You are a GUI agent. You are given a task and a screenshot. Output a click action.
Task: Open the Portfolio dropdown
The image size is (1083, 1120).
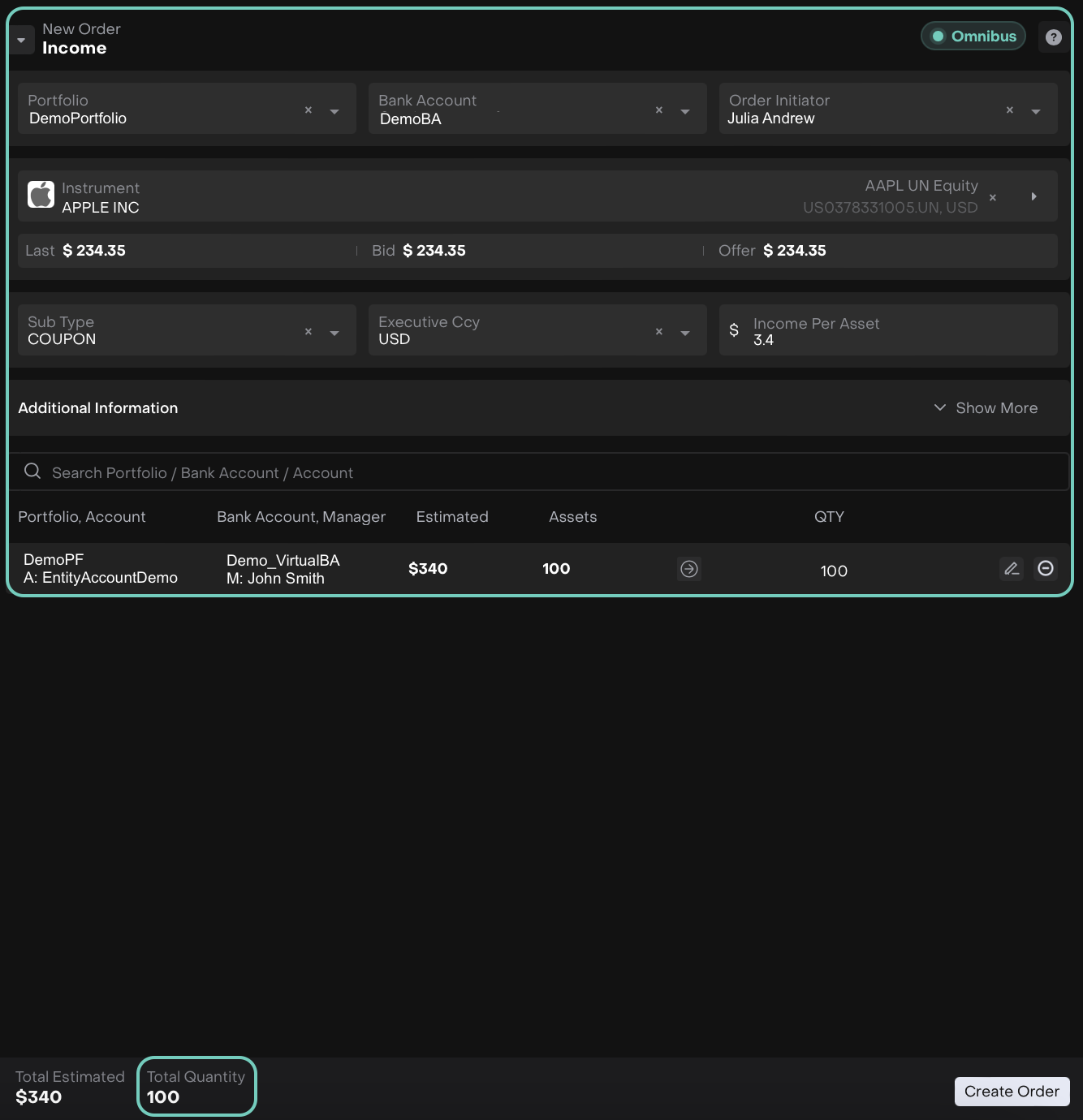click(x=334, y=111)
